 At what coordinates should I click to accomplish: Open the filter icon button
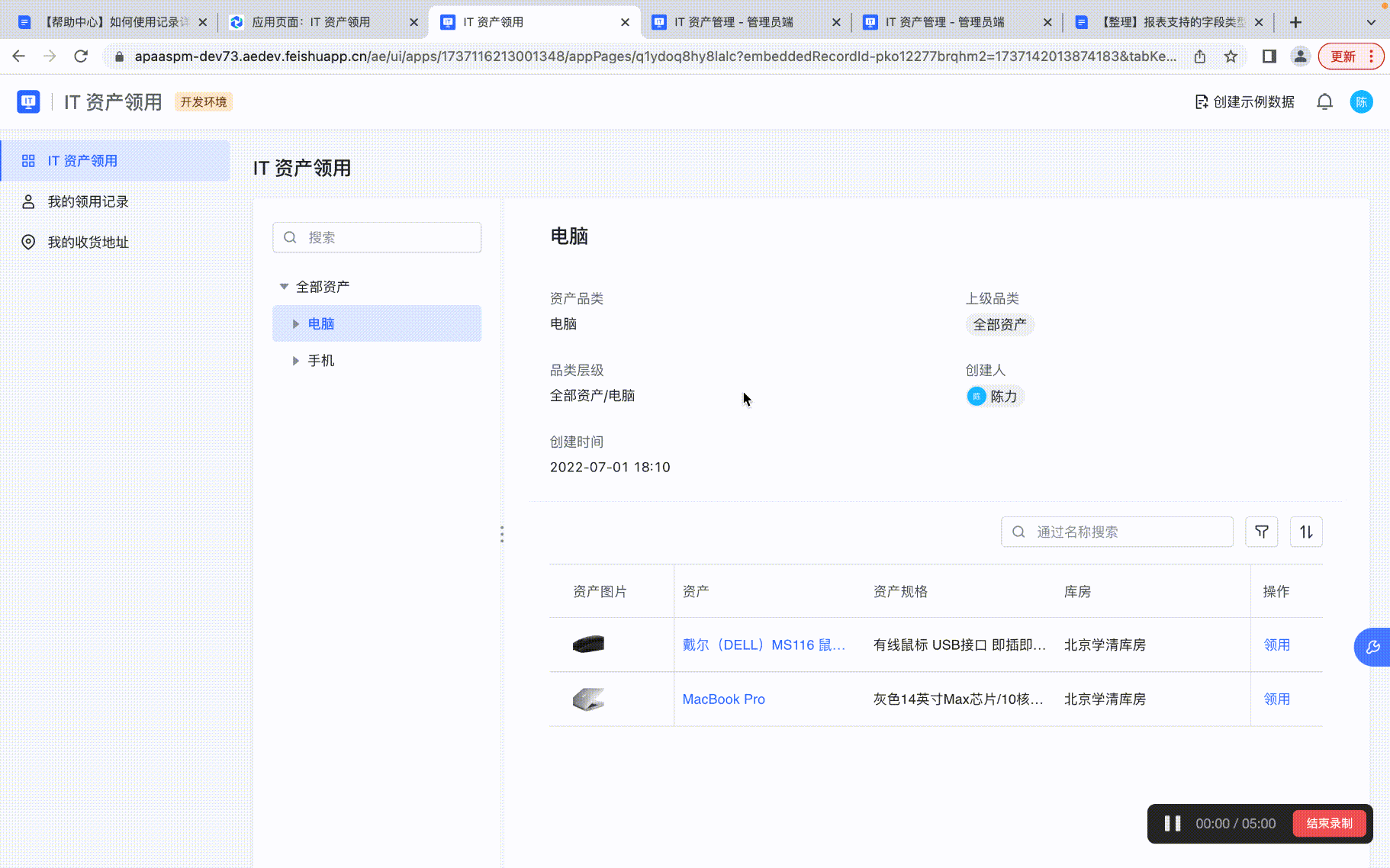pyautogui.click(x=1262, y=532)
